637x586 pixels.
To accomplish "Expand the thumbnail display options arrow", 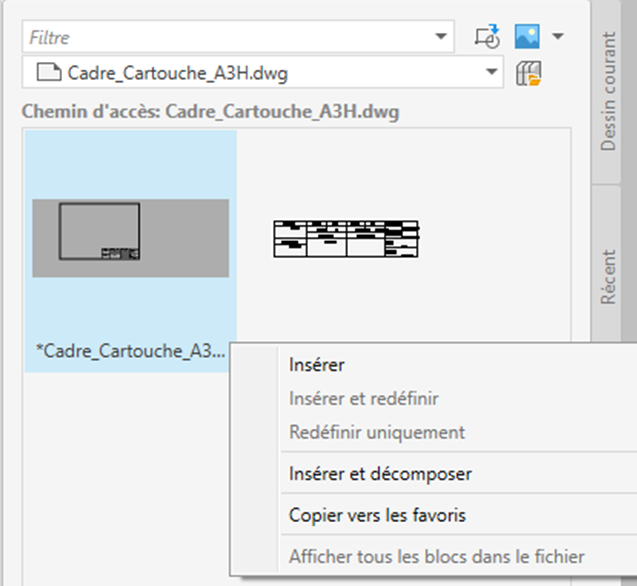I will [x=558, y=36].
